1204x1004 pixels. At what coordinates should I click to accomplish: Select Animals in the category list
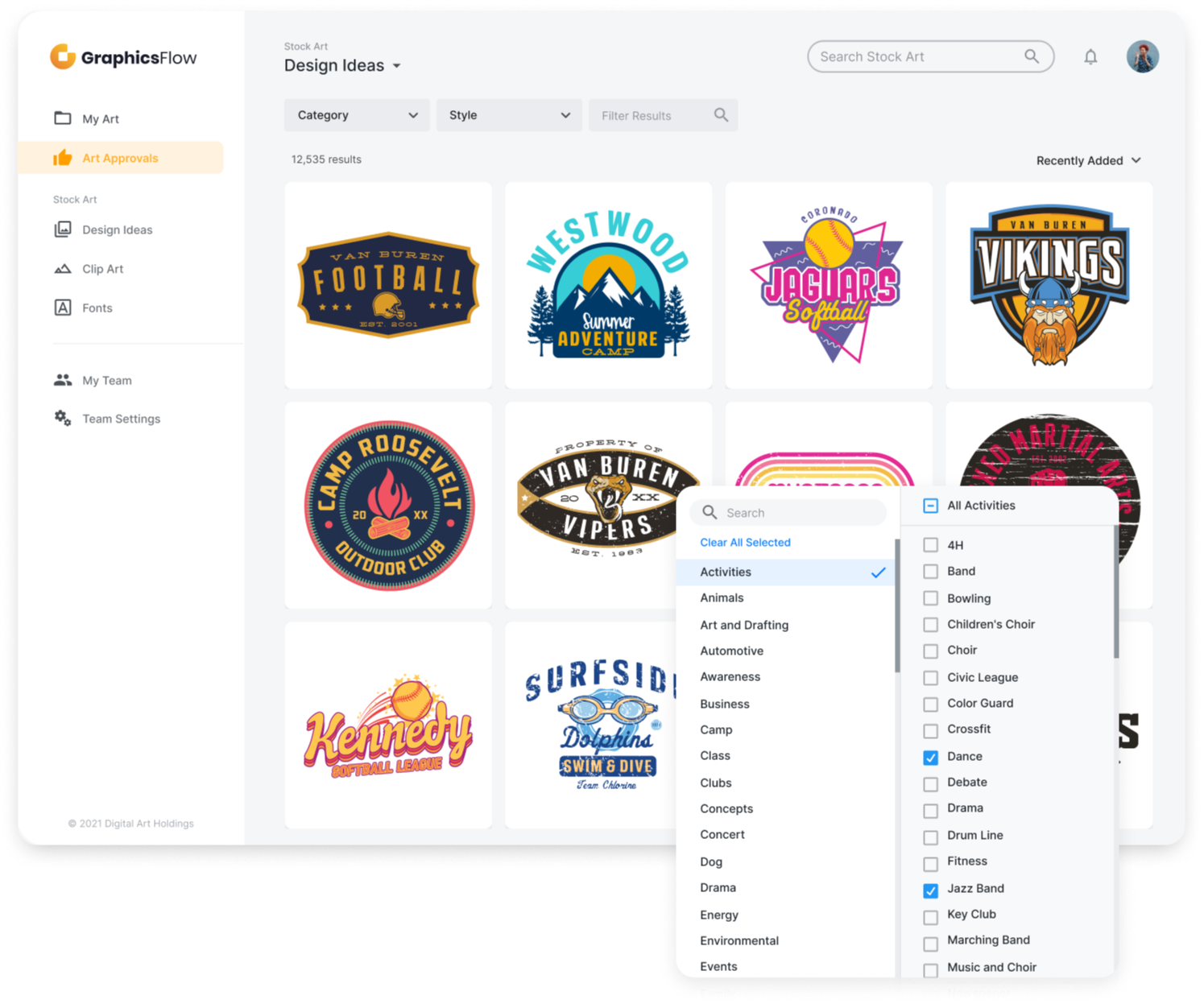(x=722, y=597)
